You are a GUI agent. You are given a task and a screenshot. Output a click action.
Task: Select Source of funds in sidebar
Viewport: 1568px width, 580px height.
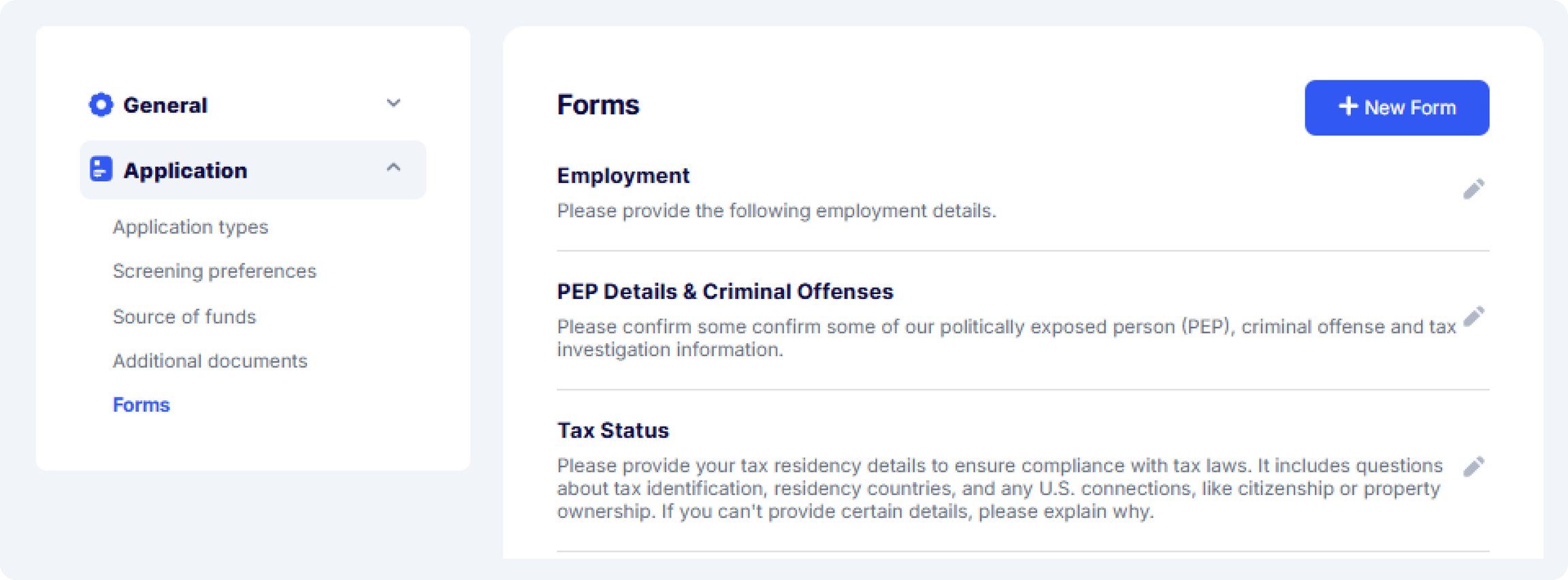pos(184,317)
